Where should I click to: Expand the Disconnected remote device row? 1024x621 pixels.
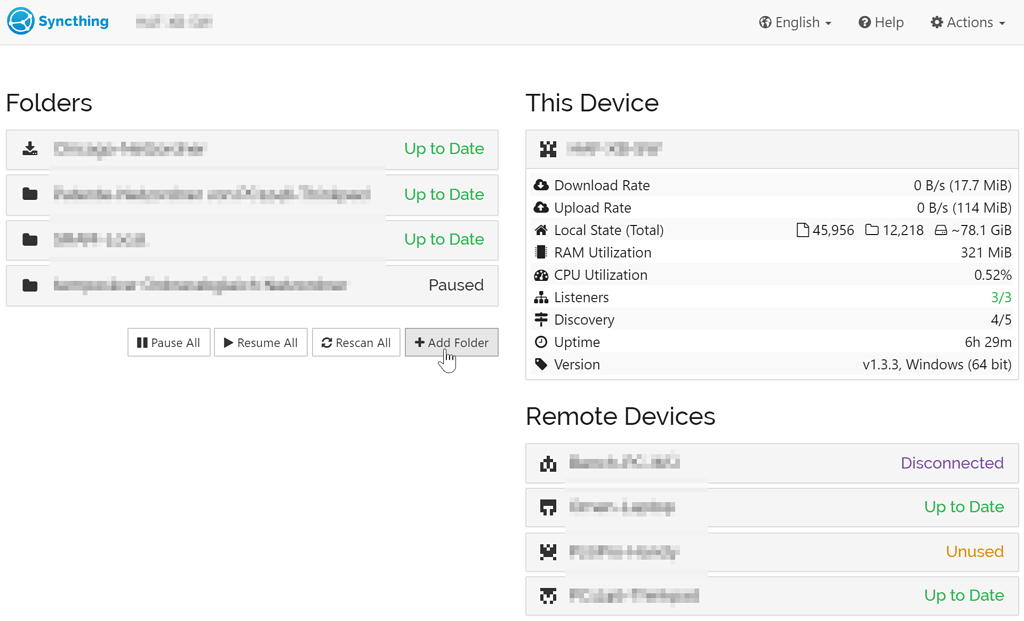770,463
